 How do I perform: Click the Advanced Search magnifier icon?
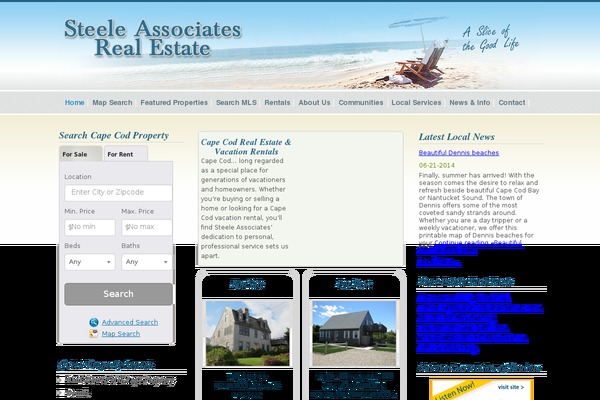click(94, 322)
